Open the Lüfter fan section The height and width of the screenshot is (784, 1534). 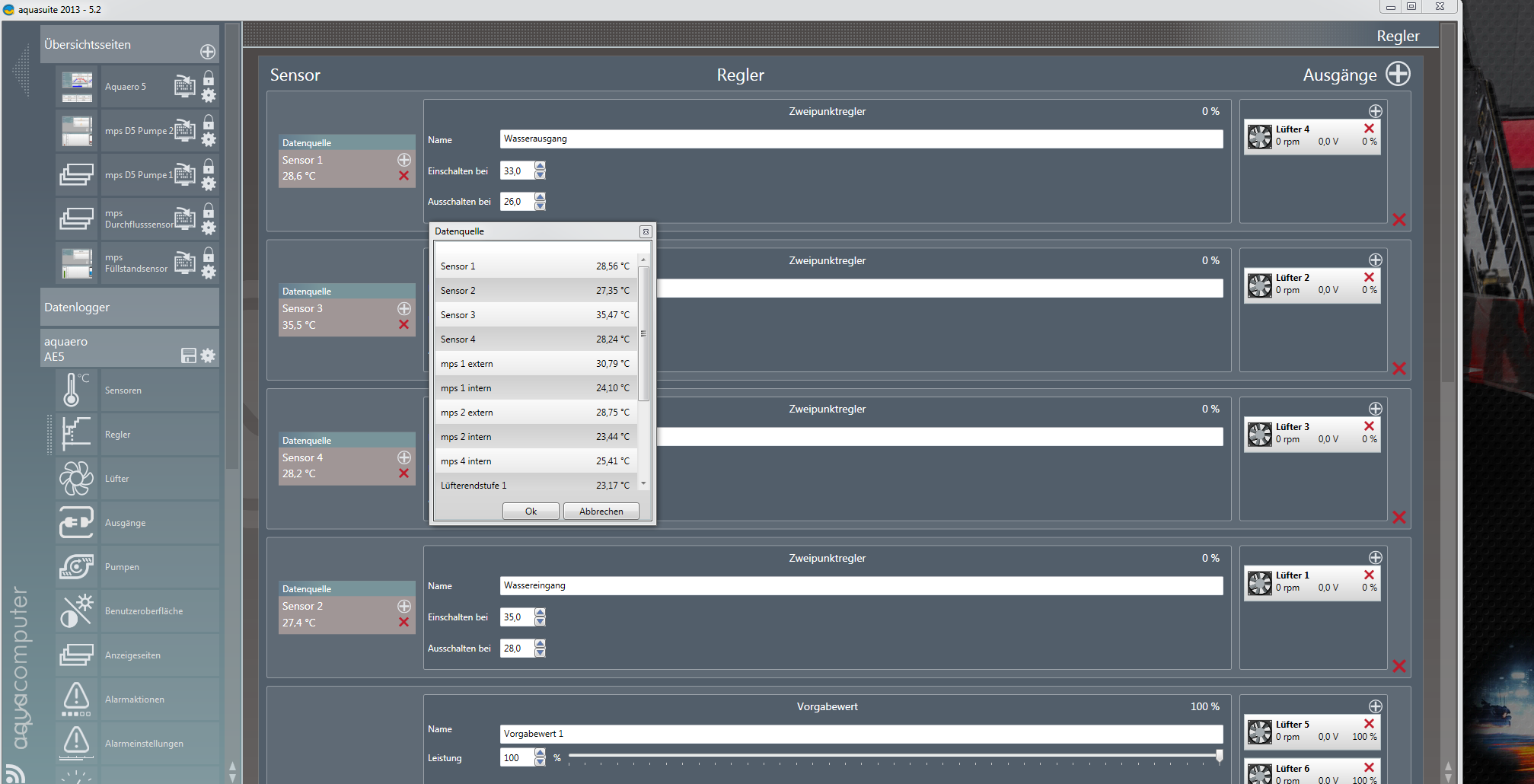(x=76, y=479)
